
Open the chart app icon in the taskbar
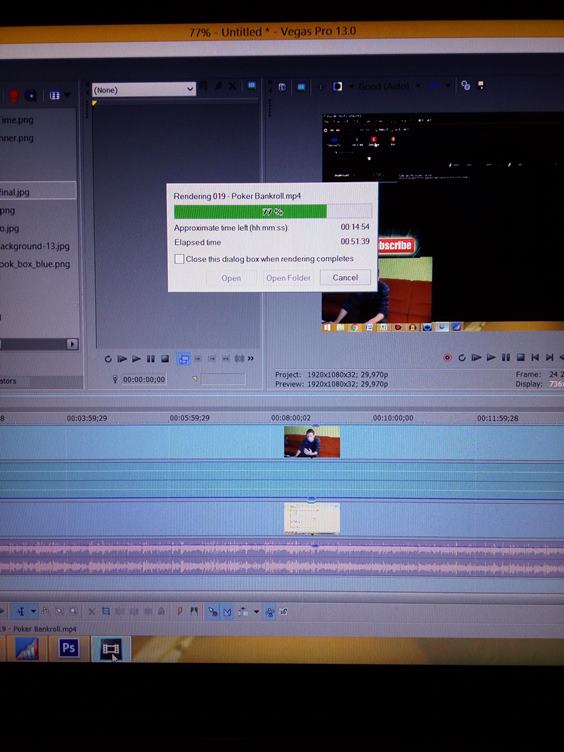[27, 649]
